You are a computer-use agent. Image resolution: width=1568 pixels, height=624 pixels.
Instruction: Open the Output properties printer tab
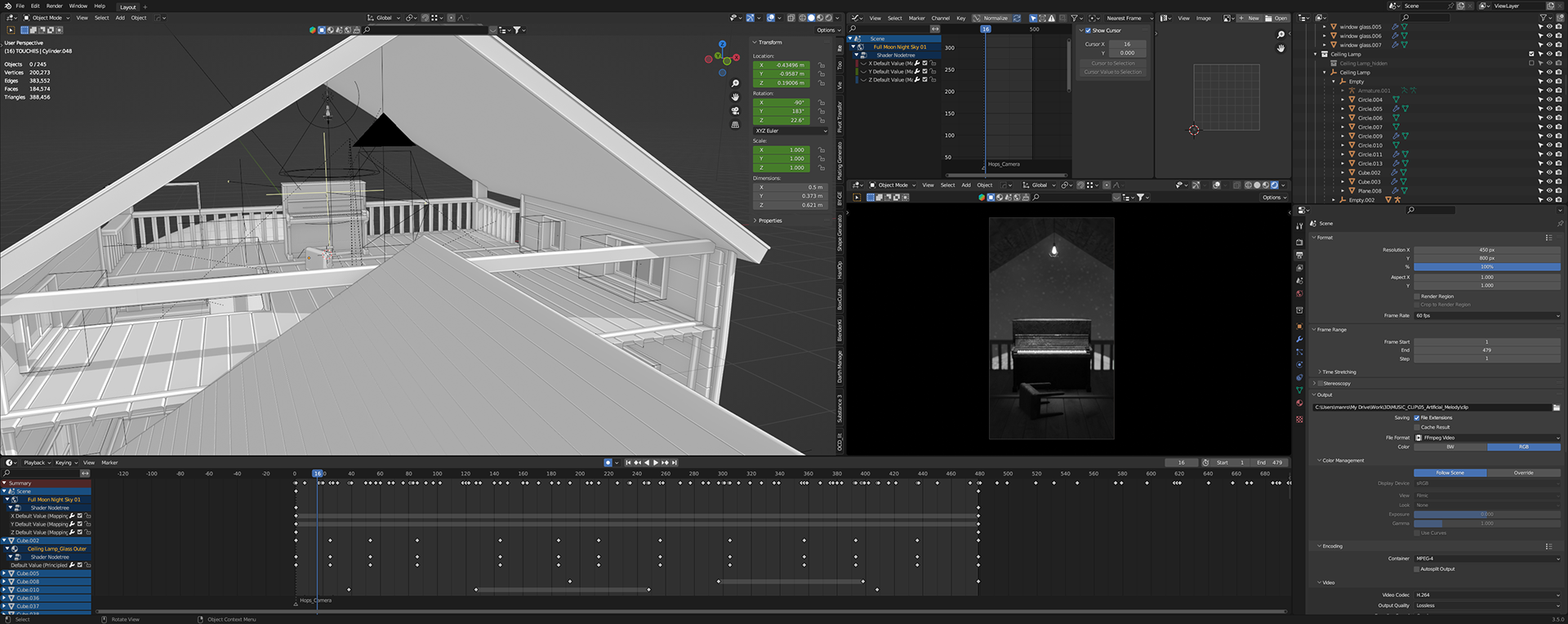point(1299,255)
